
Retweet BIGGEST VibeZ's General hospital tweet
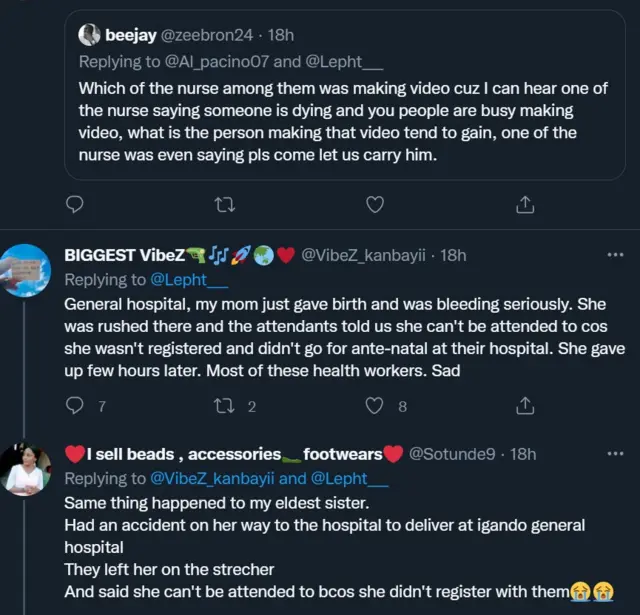[x=225, y=406]
